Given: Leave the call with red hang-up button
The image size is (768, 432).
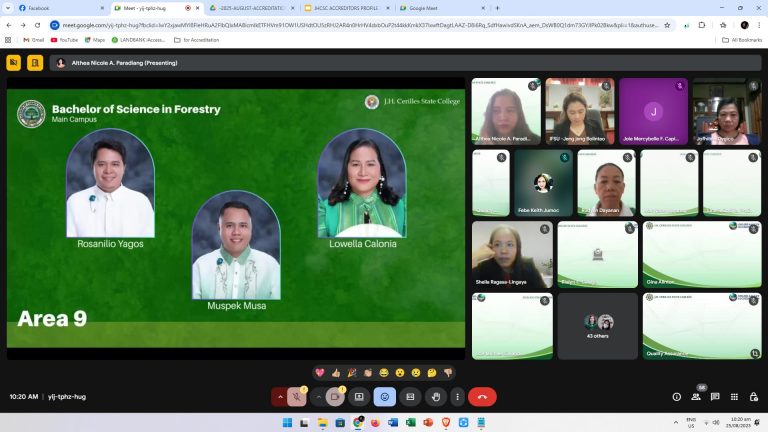Looking at the screenshot, I should click(482, 397).
